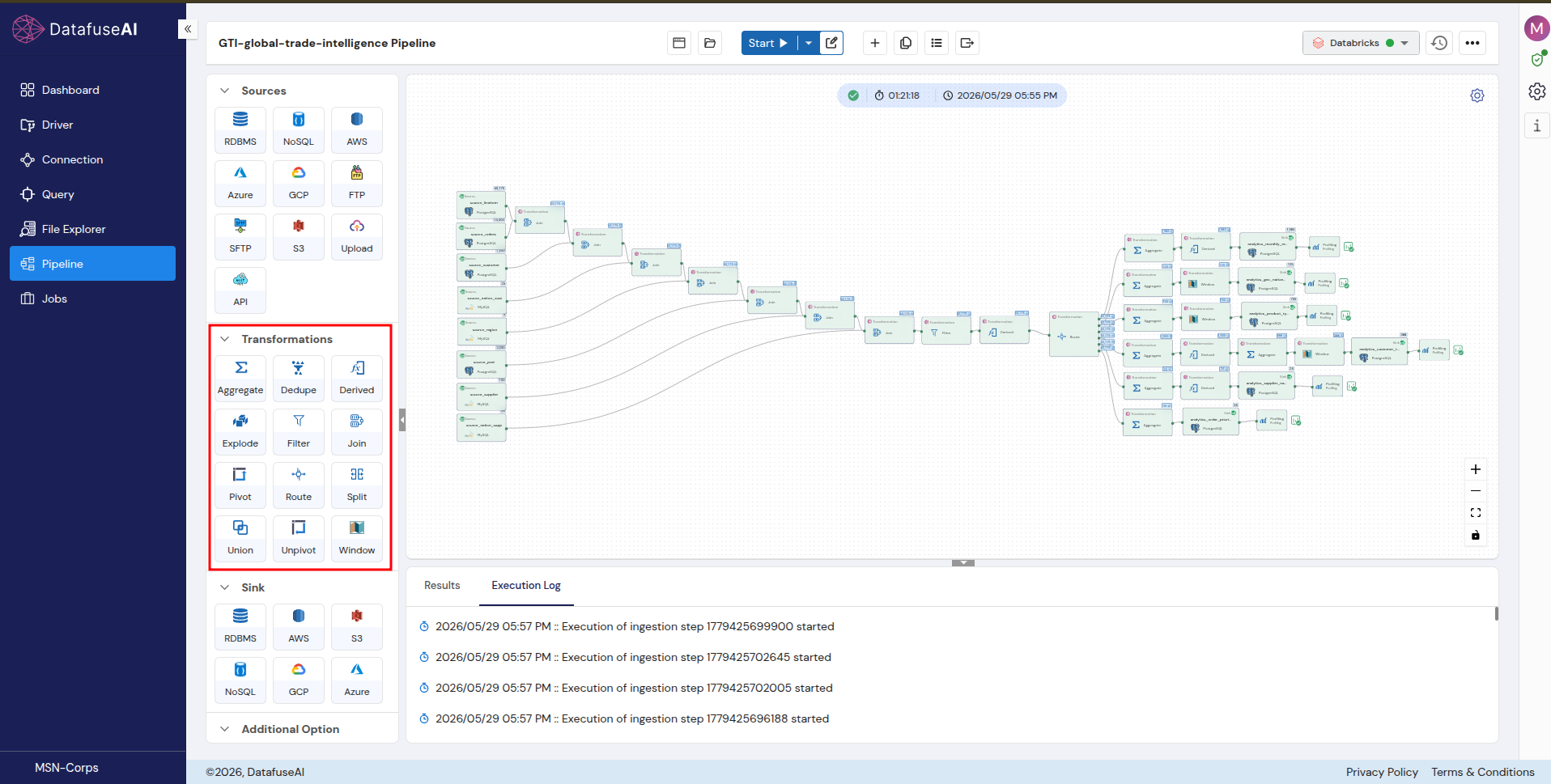Image resolution: width=1551 pixels, height=784 pixels.
Task: Open user profile avatar M
Action: click(1536, 28)
